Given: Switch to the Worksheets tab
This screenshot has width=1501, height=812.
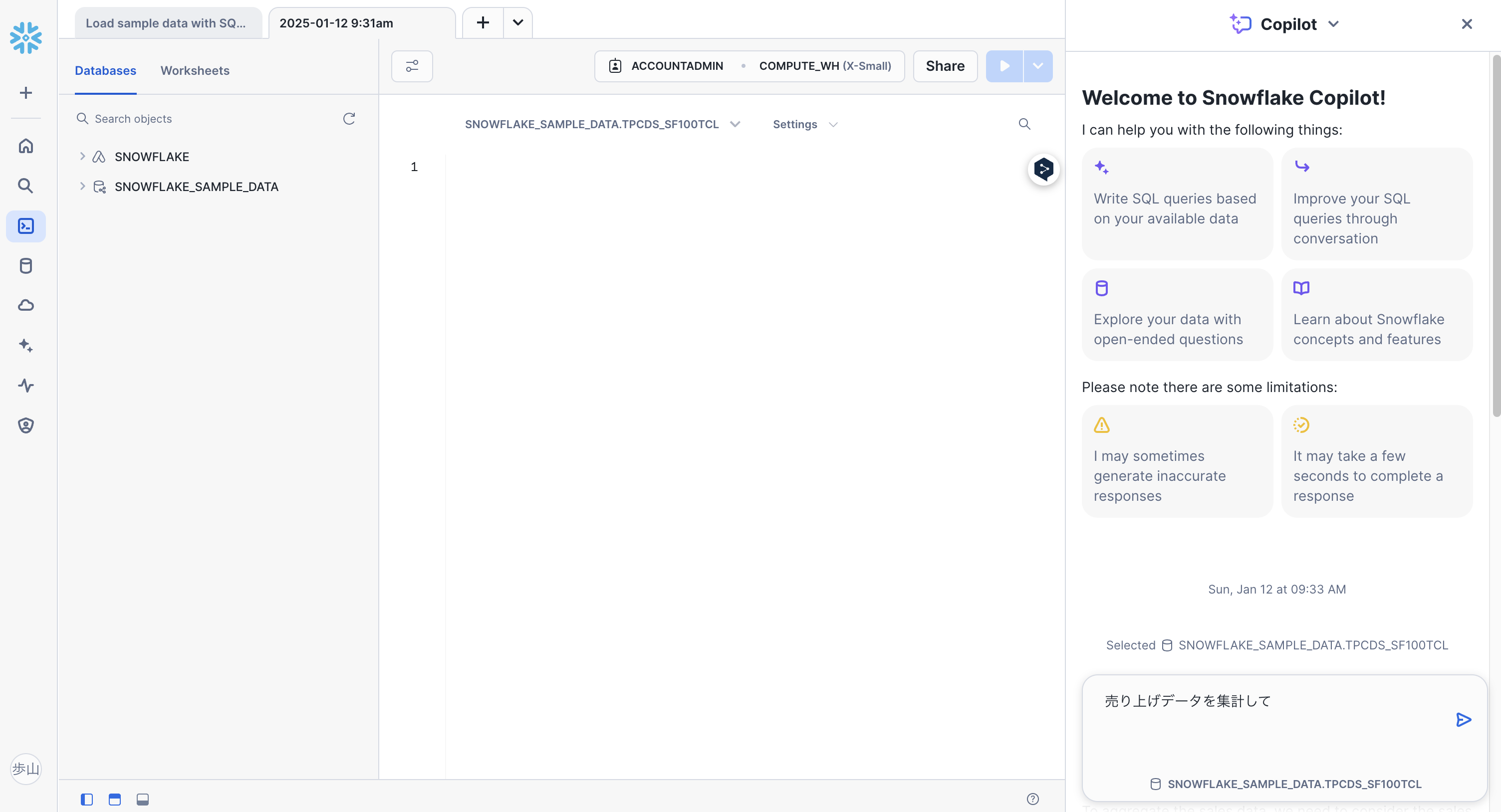Looking at the screenshot, I should pos(195,70).
